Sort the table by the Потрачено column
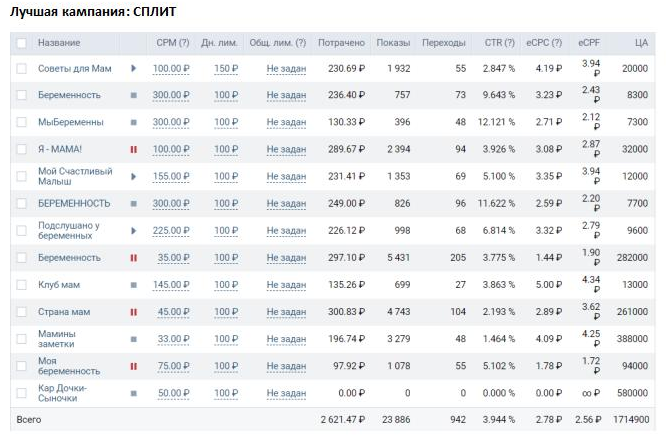Viewport: 666px width, 448px height. 341,43
